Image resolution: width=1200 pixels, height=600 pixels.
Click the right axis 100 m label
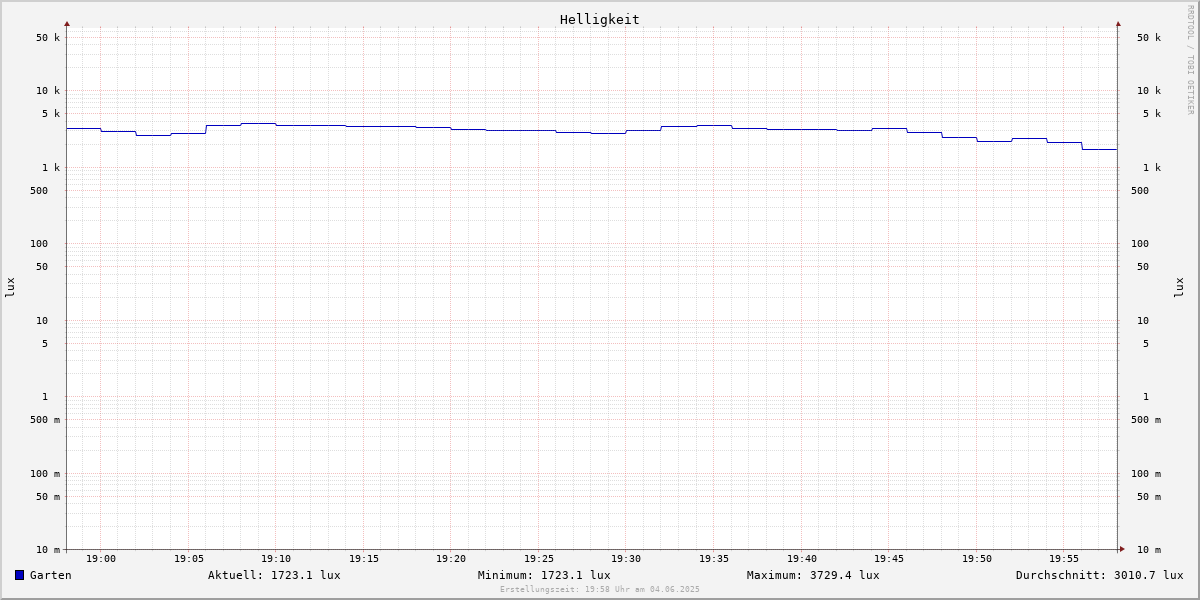[x=1146, y=474]
